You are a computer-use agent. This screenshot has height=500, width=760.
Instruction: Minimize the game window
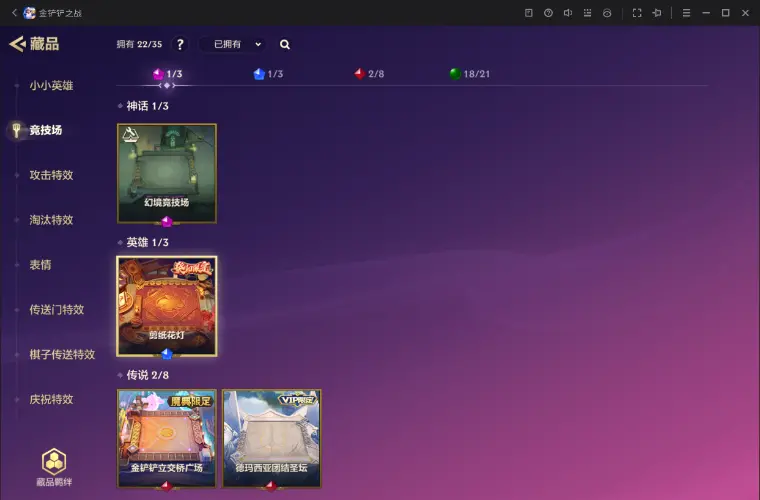(x=706, y=13)
